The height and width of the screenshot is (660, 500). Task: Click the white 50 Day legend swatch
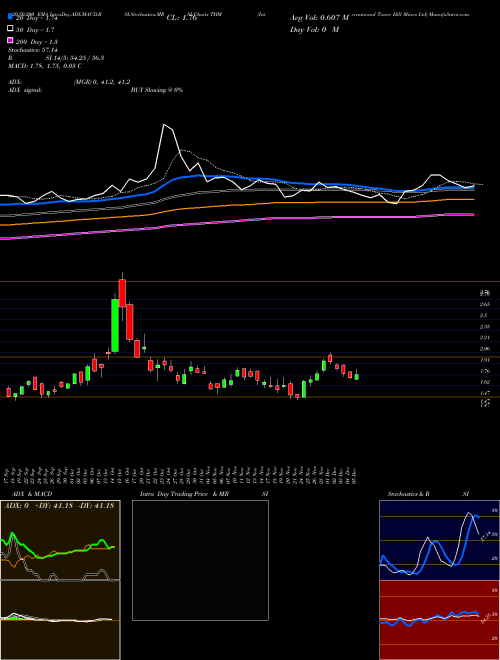10,29
